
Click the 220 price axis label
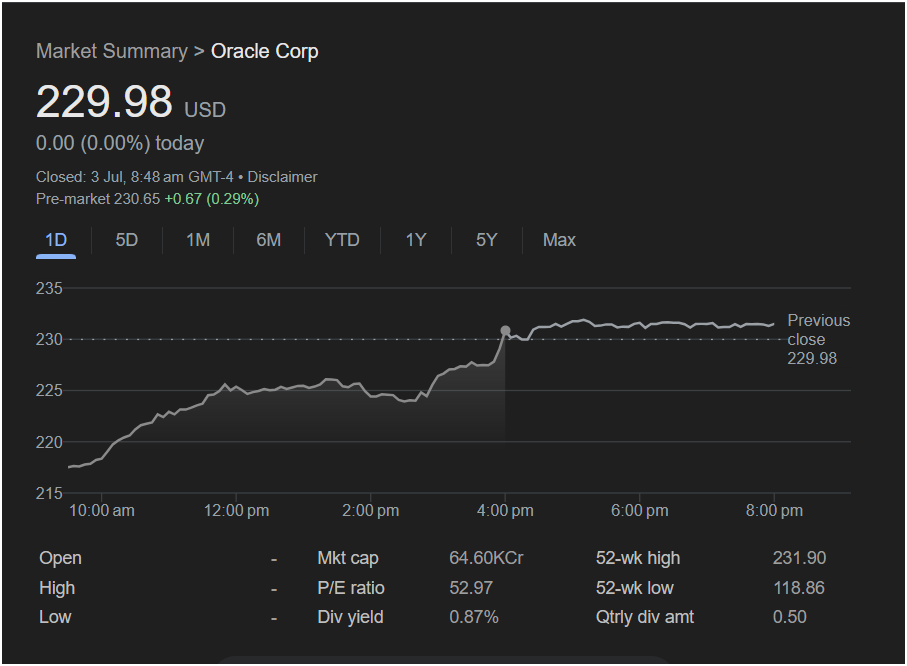[x=49, y=442]
